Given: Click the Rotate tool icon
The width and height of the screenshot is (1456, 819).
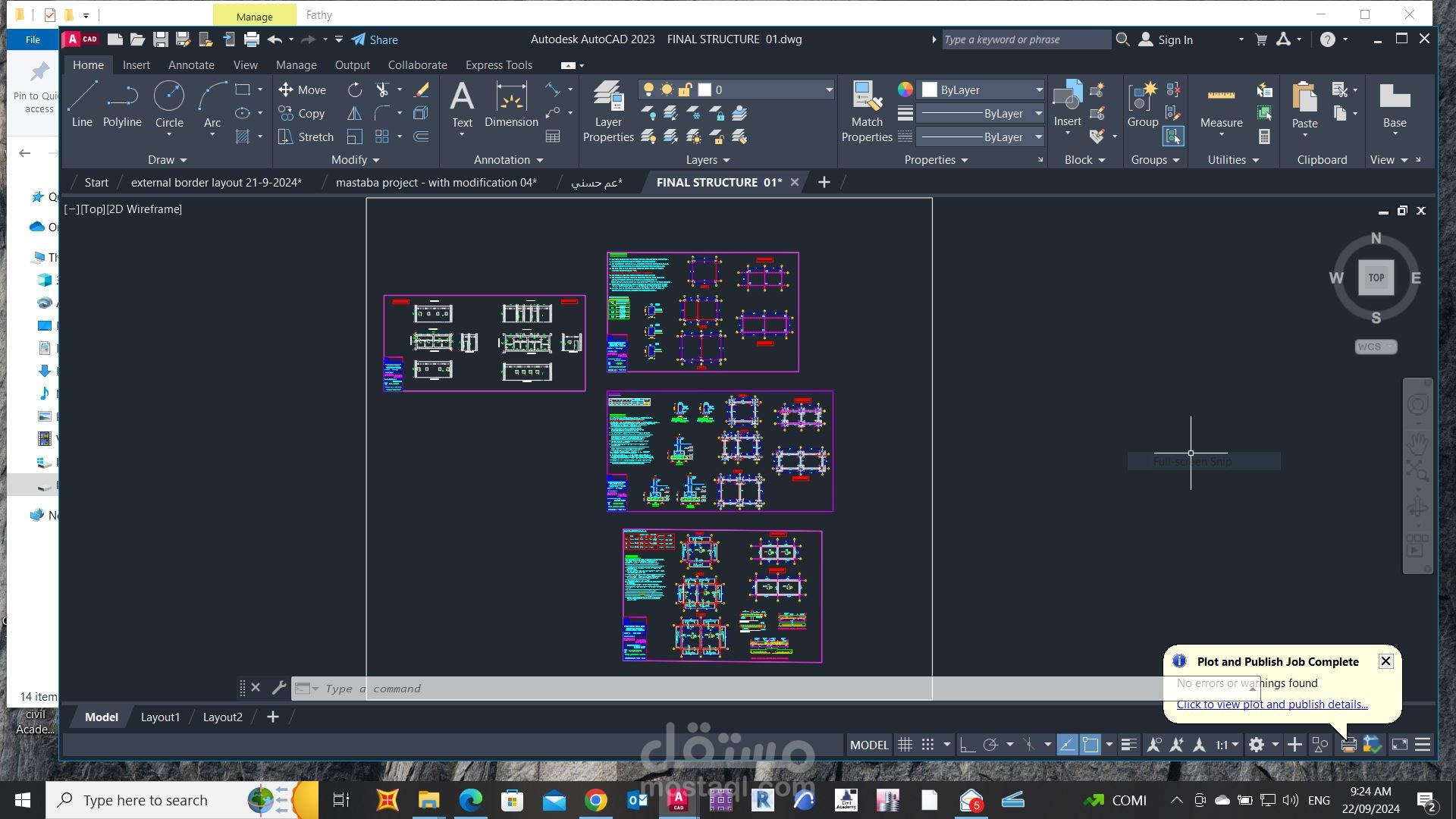Looking at the screenshot, I should pos(355,89).
